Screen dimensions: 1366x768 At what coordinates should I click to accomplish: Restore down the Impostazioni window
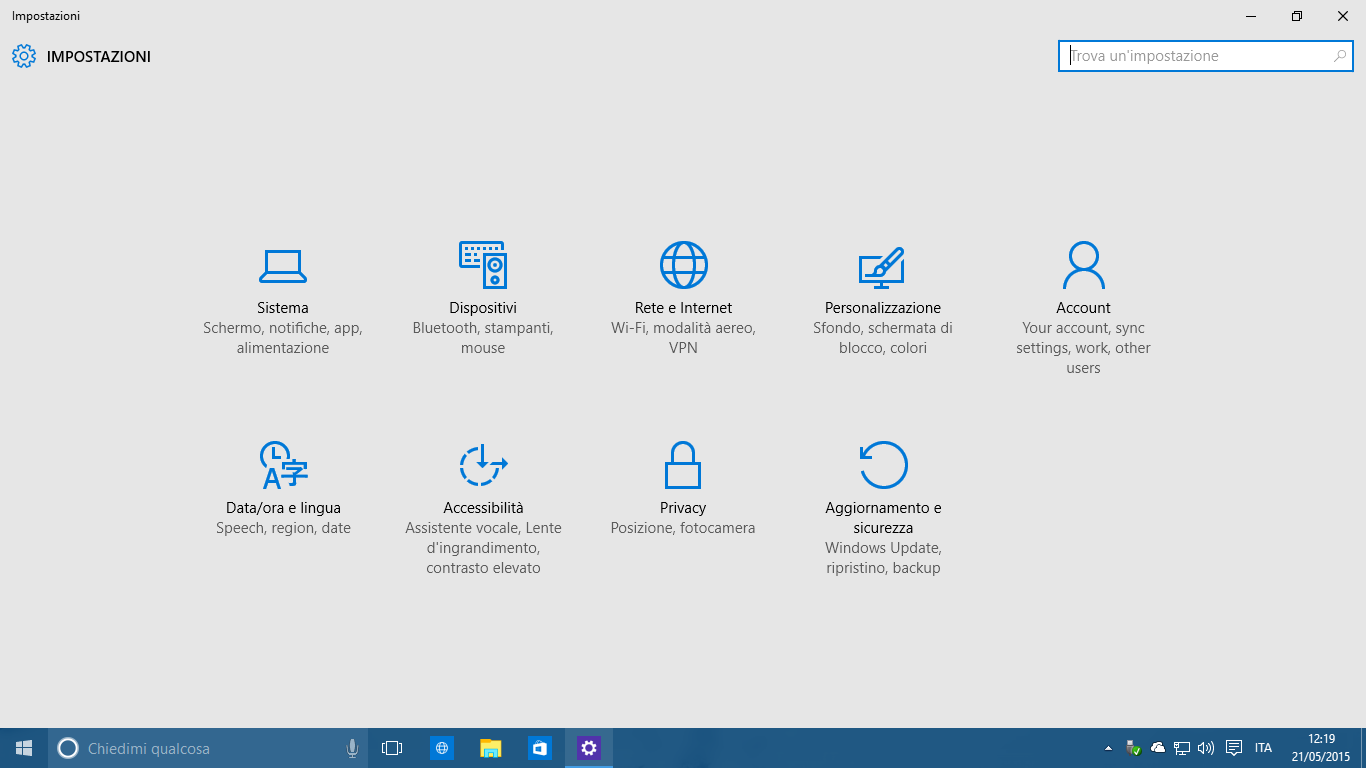[x=1297, y=16]
